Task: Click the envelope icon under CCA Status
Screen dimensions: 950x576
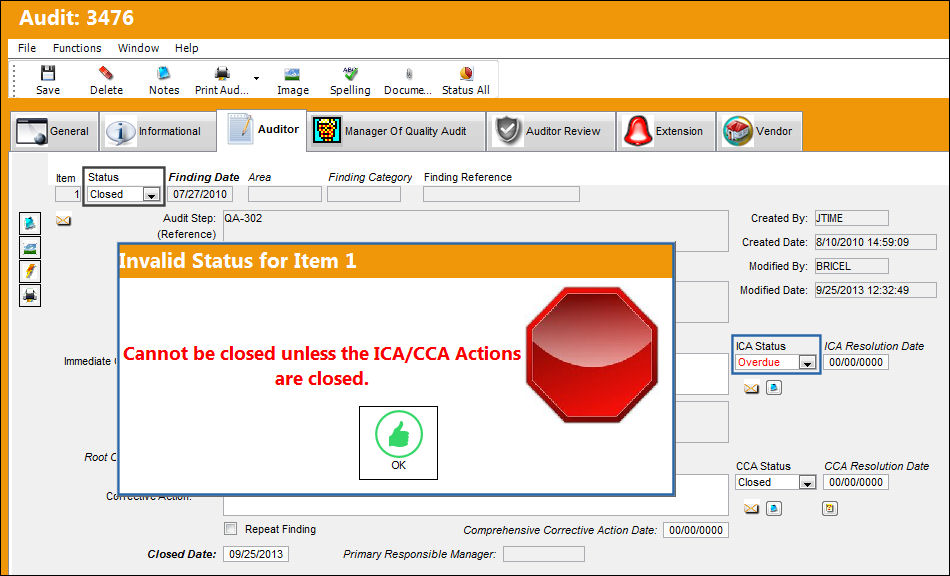Action: pyautogui.click(x=751, y=508)
